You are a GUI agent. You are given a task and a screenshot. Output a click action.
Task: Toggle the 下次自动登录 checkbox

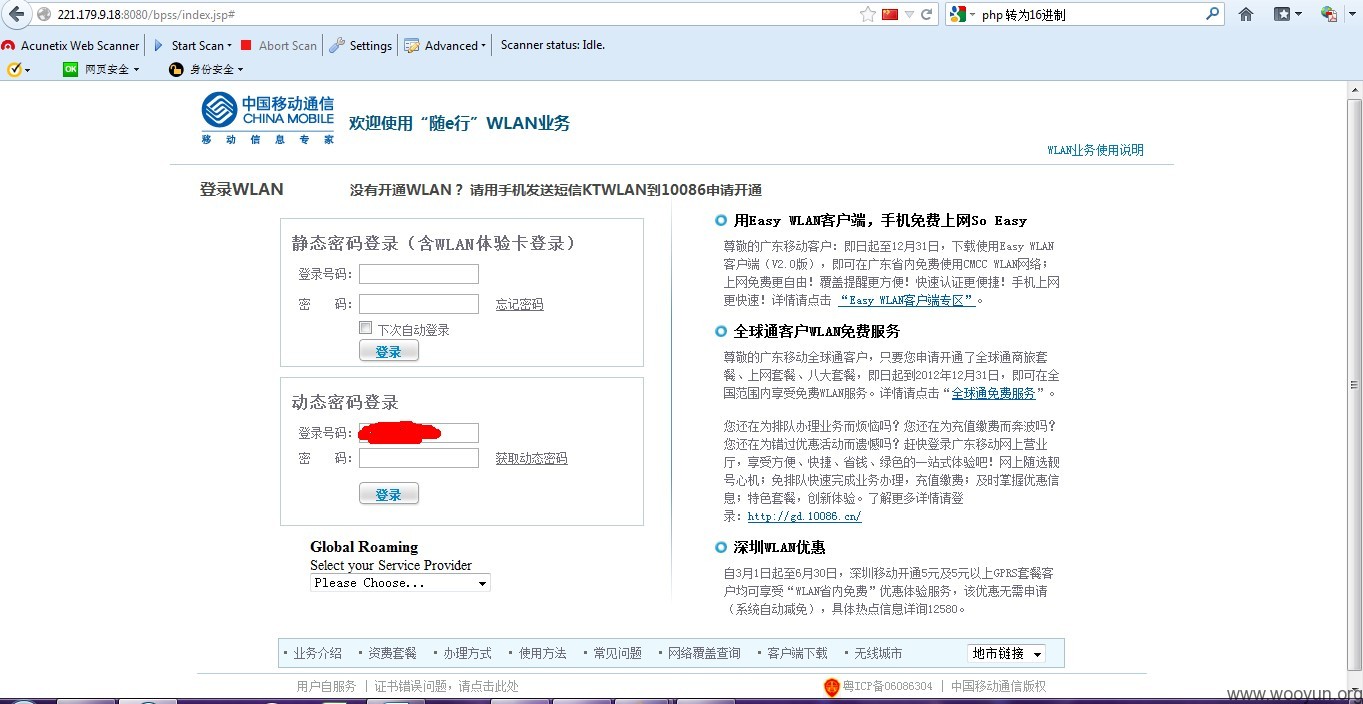click(365, 328)
